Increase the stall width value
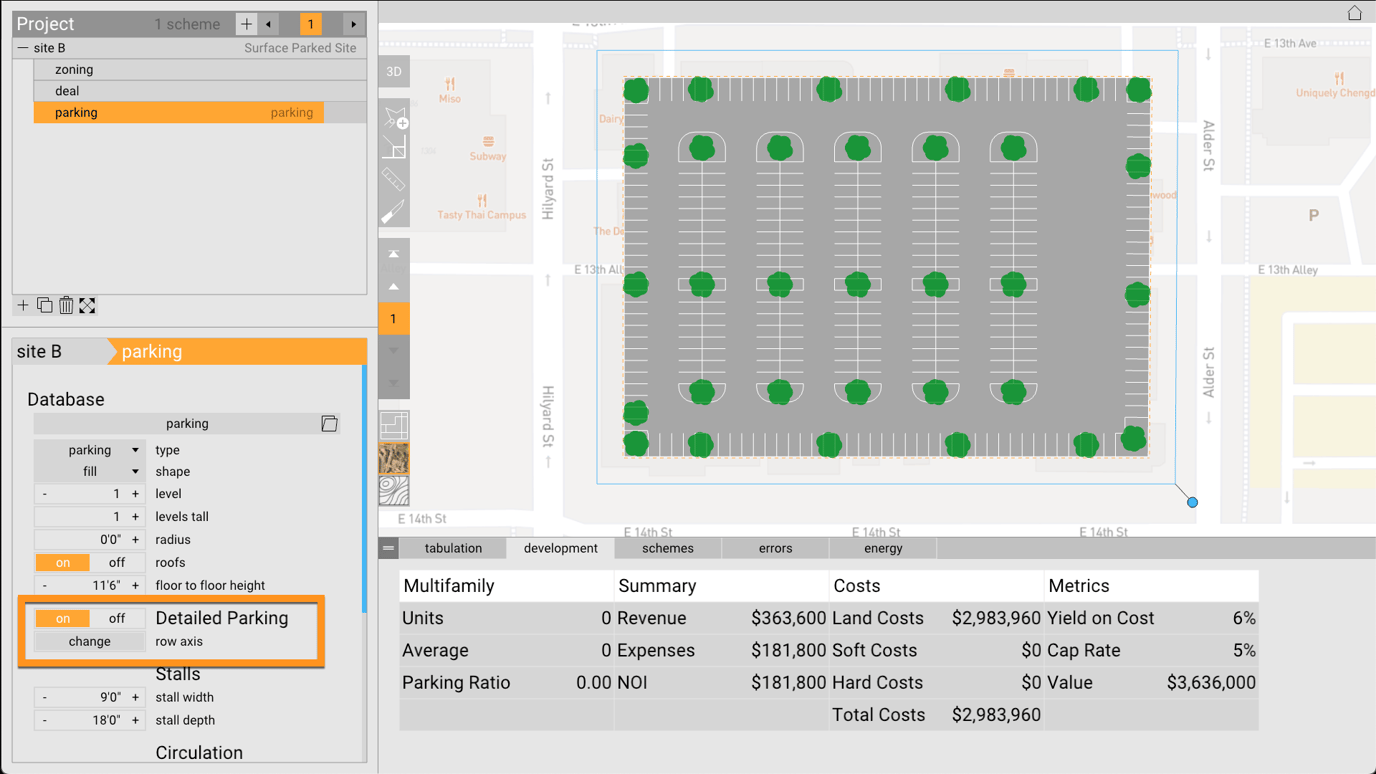The height and width of the screenshot is (774, 1376). click(135, 698)
